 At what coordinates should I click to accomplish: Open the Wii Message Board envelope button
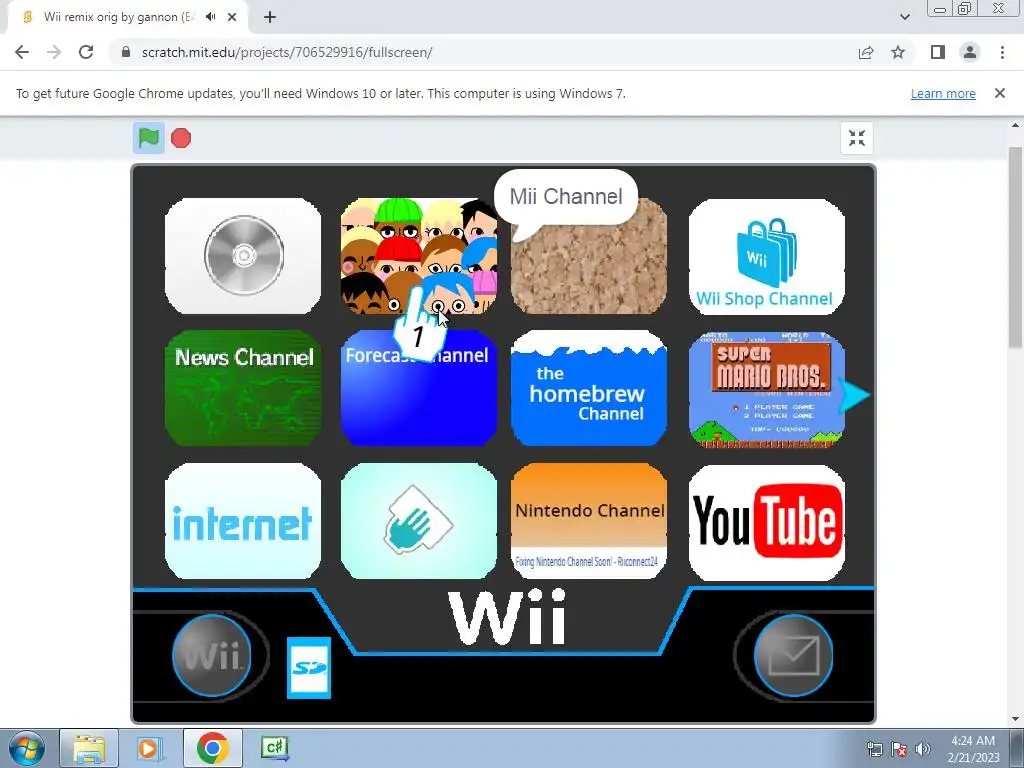[x=793, y=655]
